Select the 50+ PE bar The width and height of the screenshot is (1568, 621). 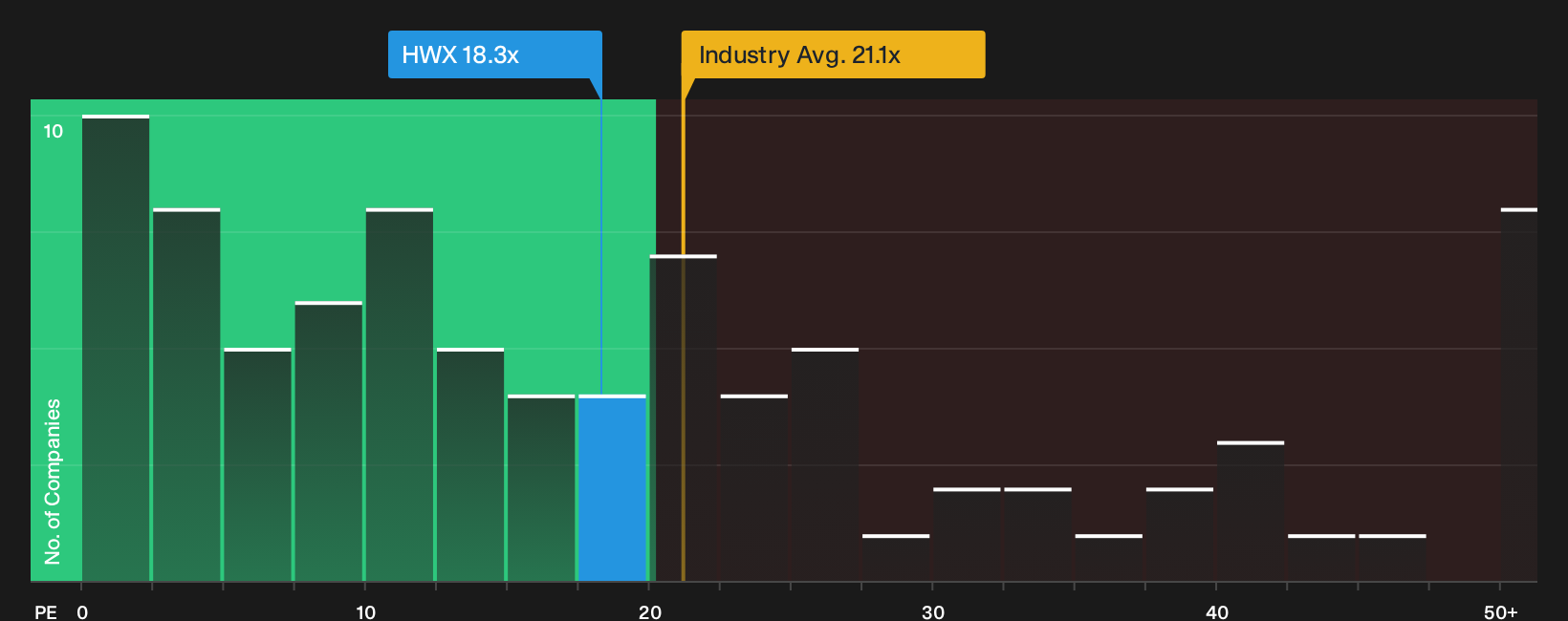click(1519, 395)
